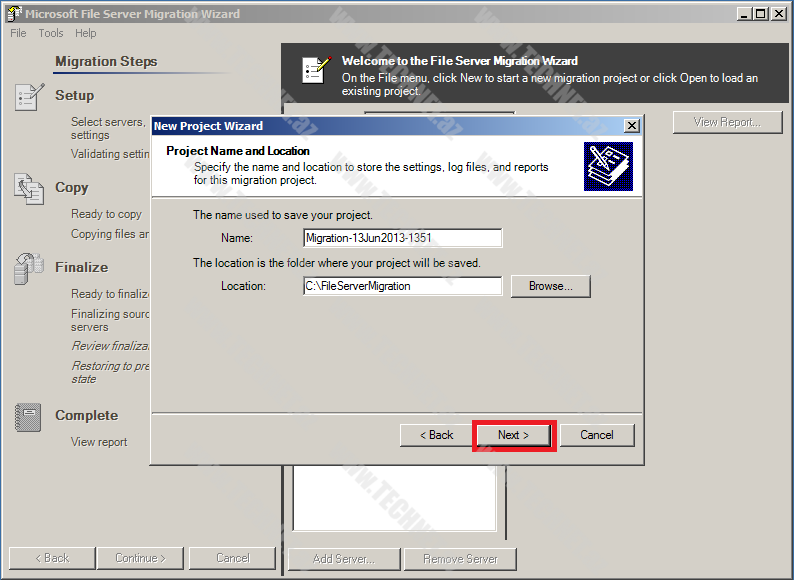Click the Copy step documents icon

click(29, 188)
